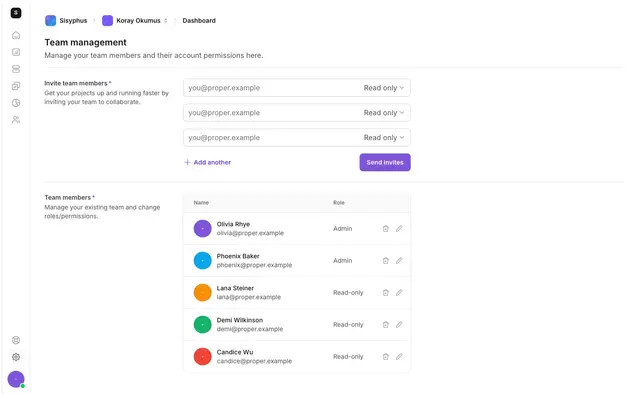640x394 pixels.
Task: Open the users sidebar icon
Action: 16,120
